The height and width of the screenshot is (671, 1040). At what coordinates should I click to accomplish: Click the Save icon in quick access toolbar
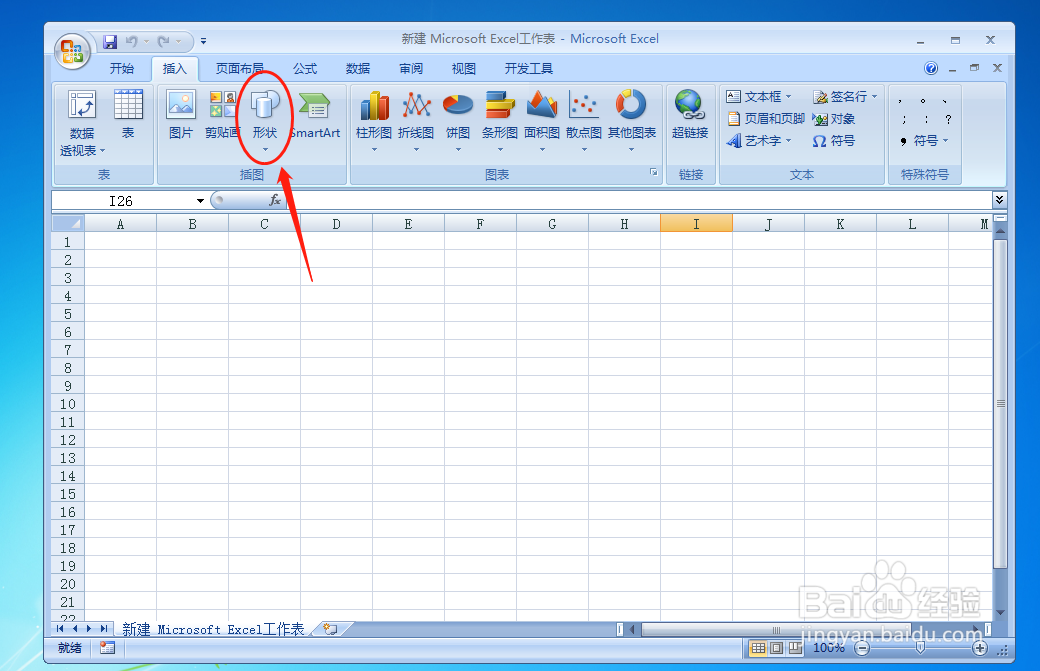point(110,42)
